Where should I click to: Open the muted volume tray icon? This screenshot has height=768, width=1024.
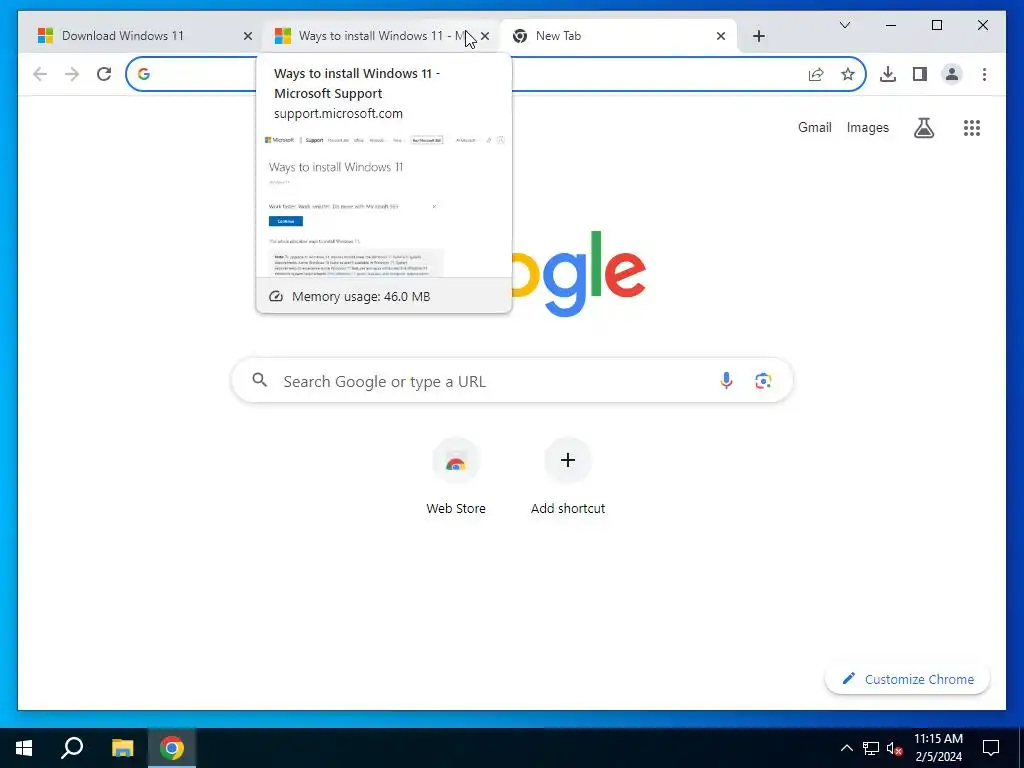click(895, 748)
